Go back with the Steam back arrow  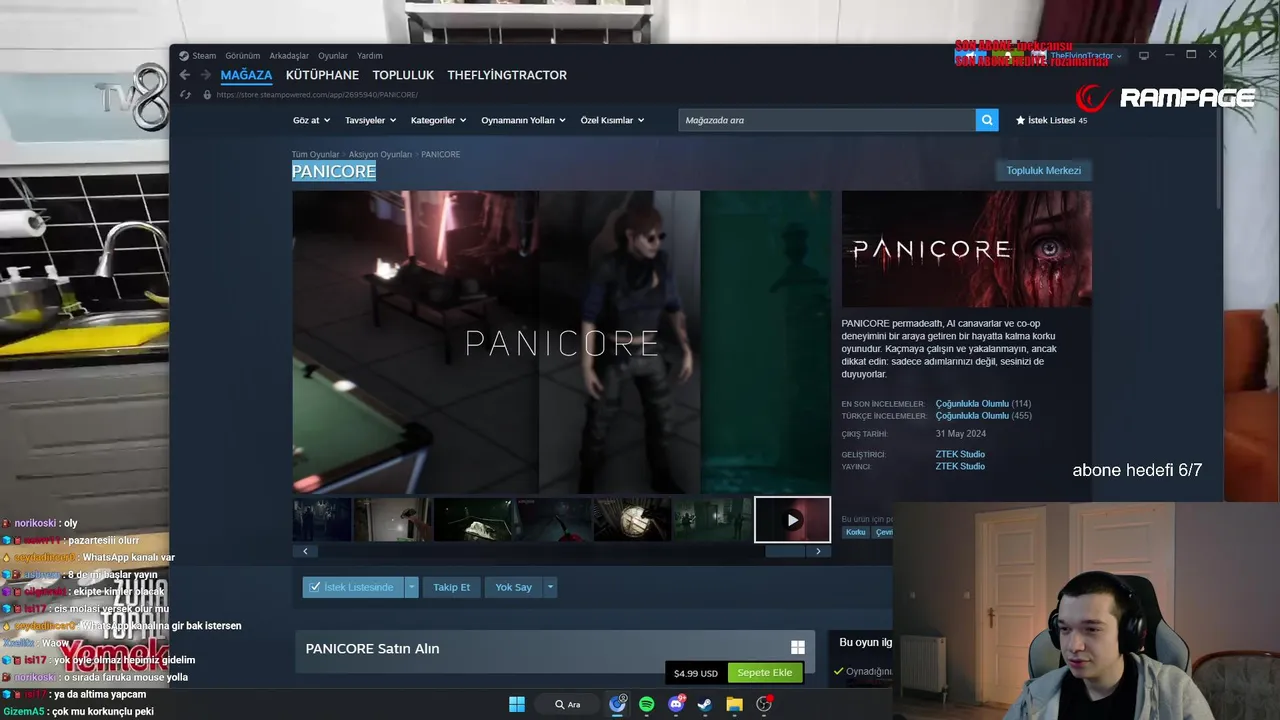click(185, 75)
